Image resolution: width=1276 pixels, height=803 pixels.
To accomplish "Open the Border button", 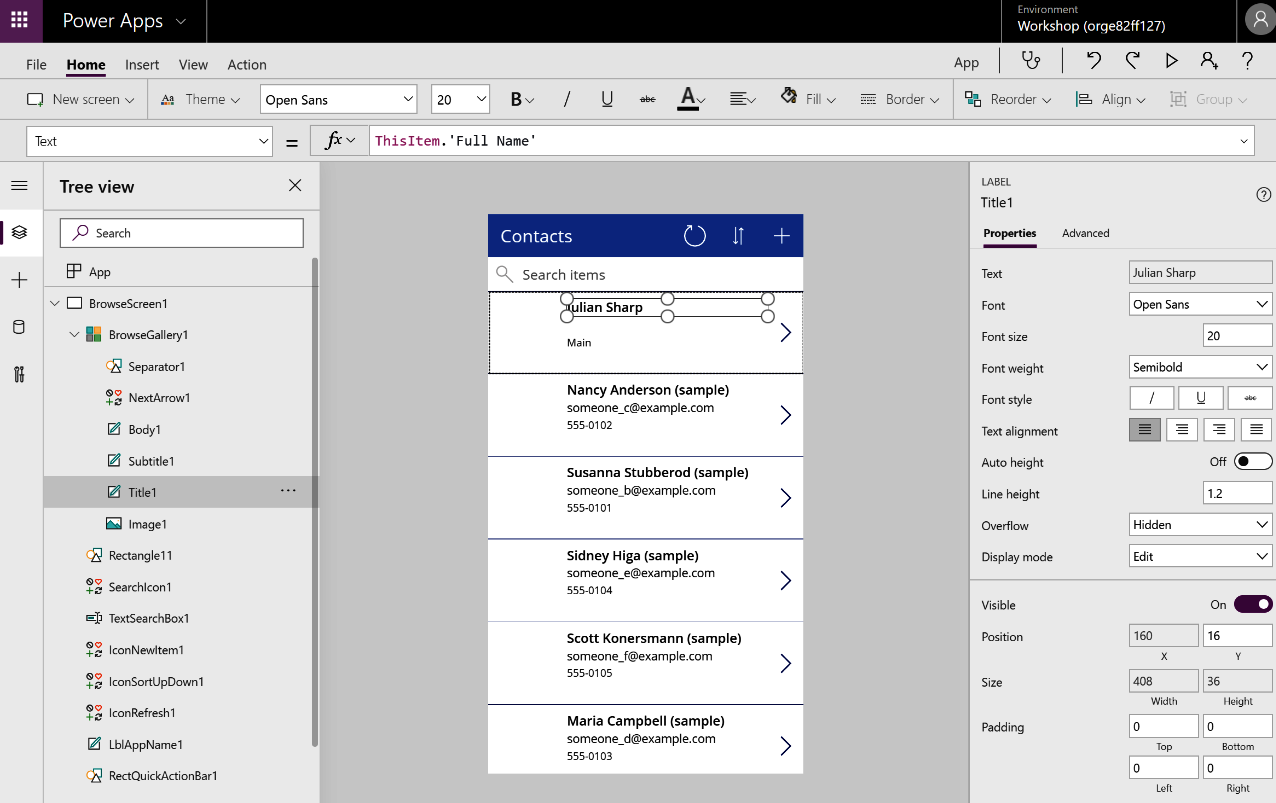I will [899, 99].
